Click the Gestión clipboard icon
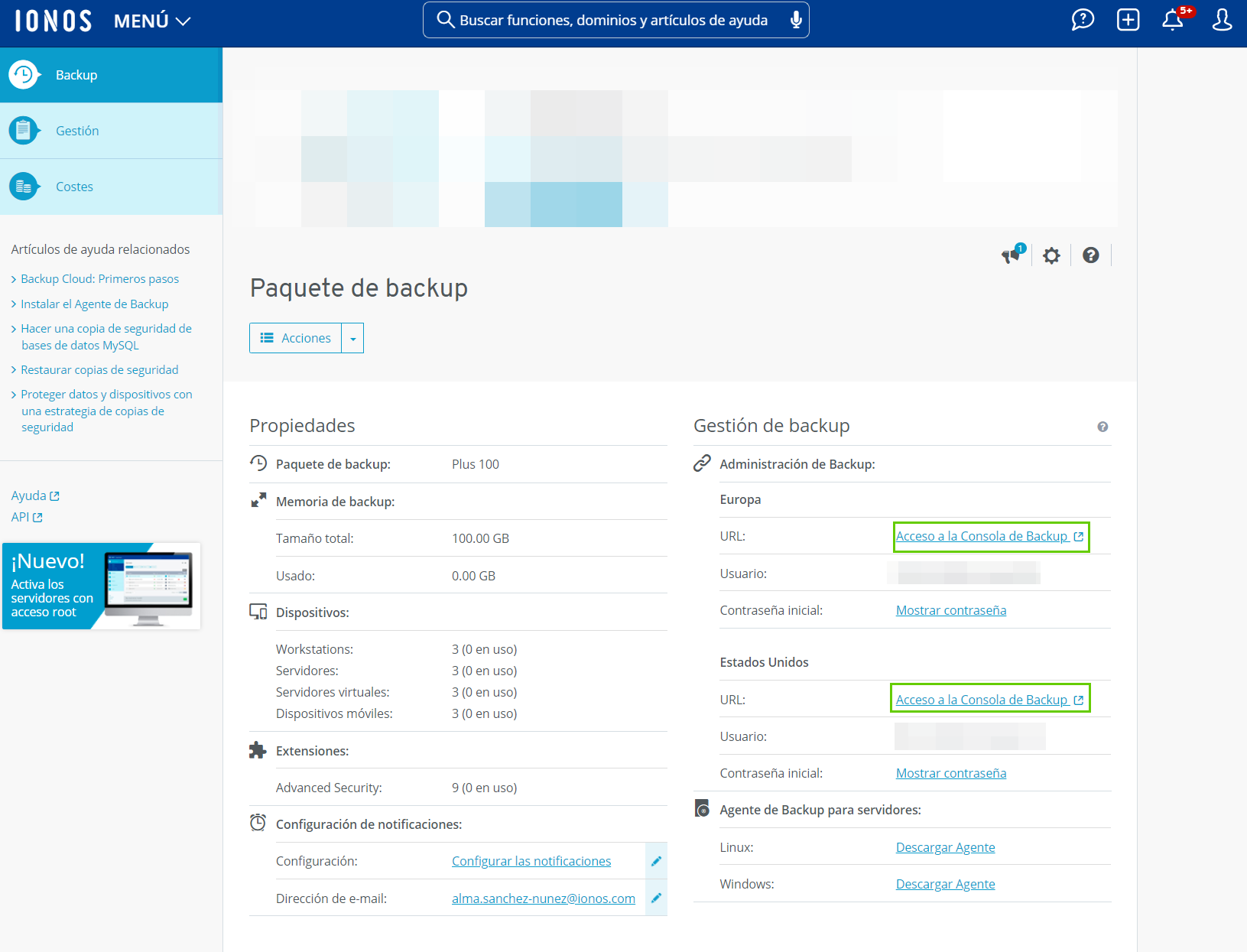The height and width of the screenshot is (952, 1247). [24, 131]
